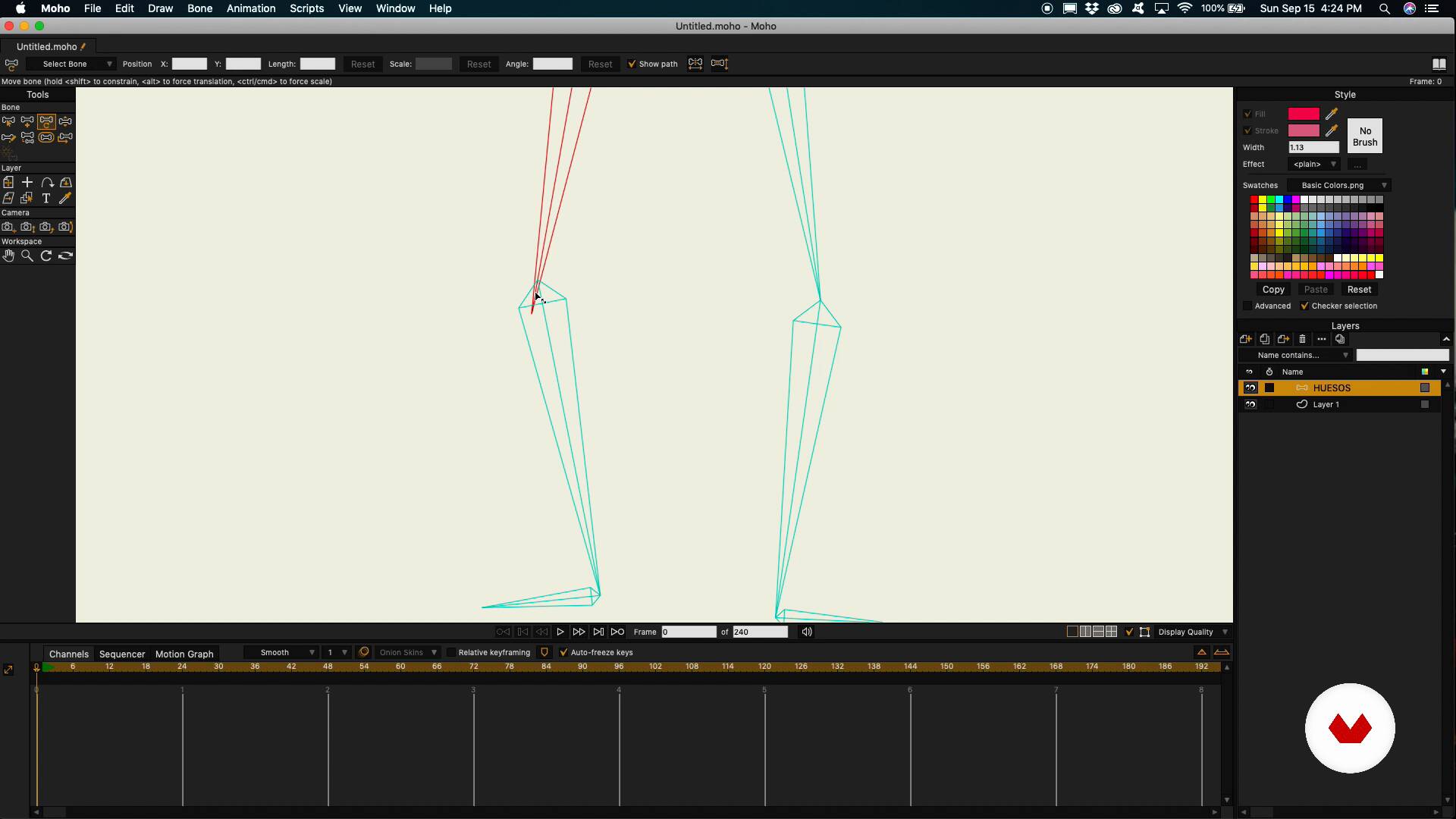Select the Zoom Workspace magnifier tool
The image size is (1456, 819).
click(27, 256)
